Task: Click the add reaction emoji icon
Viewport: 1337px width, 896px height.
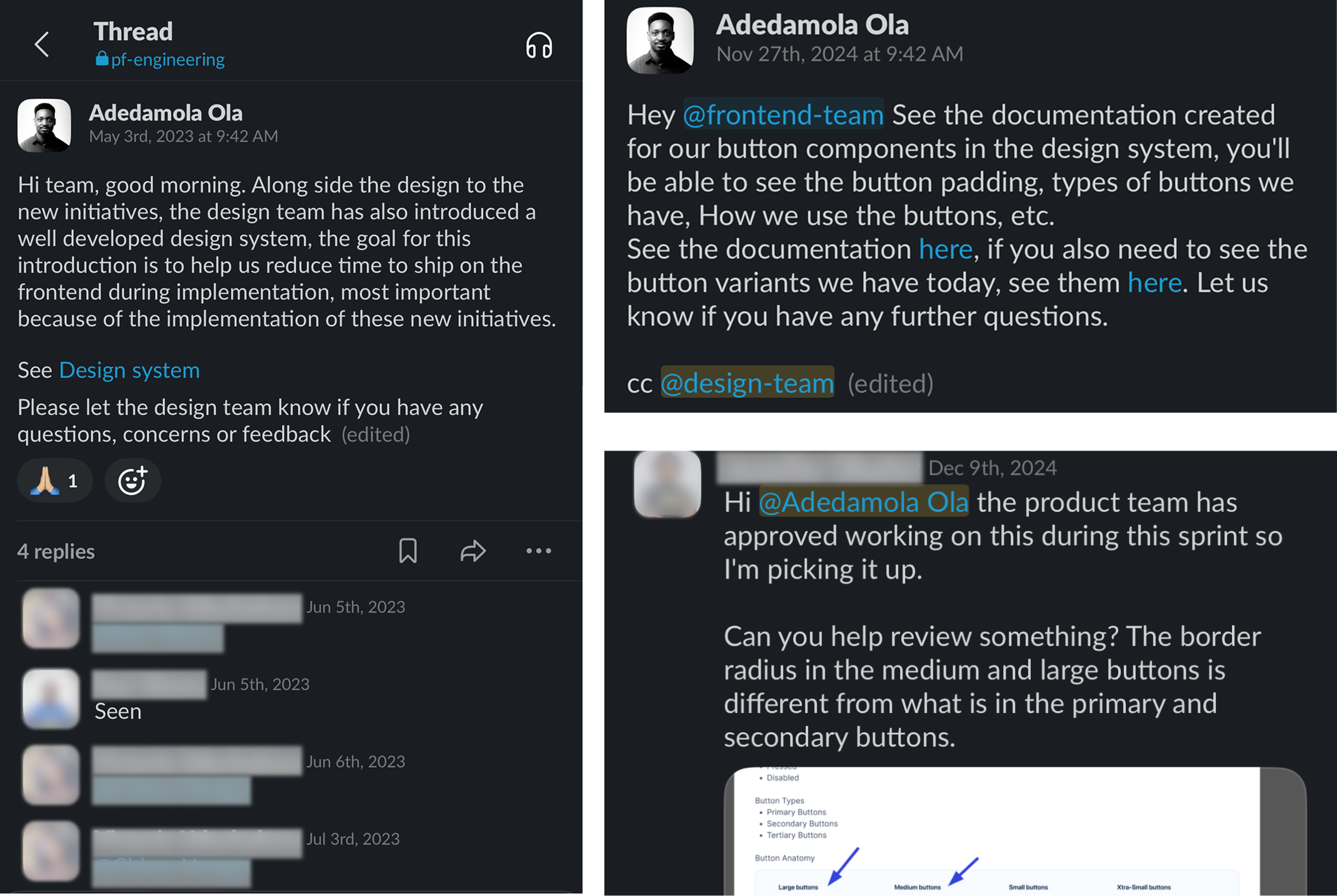Action: point(132,480)
